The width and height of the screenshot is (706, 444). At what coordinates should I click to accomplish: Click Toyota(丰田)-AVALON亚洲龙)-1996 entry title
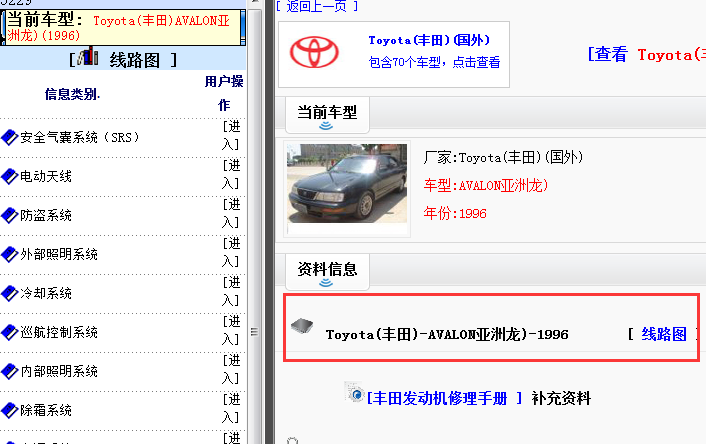[x=447, y=335]
